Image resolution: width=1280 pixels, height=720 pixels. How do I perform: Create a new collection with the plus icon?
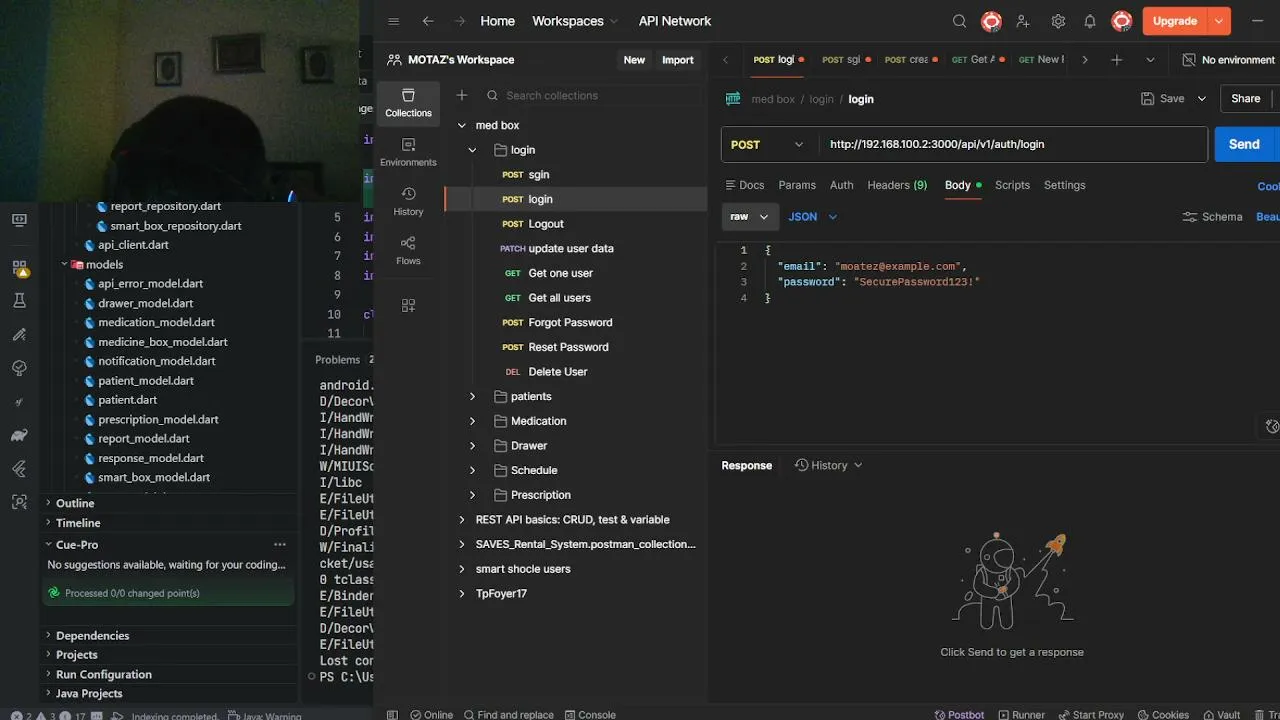pos(461,95)
